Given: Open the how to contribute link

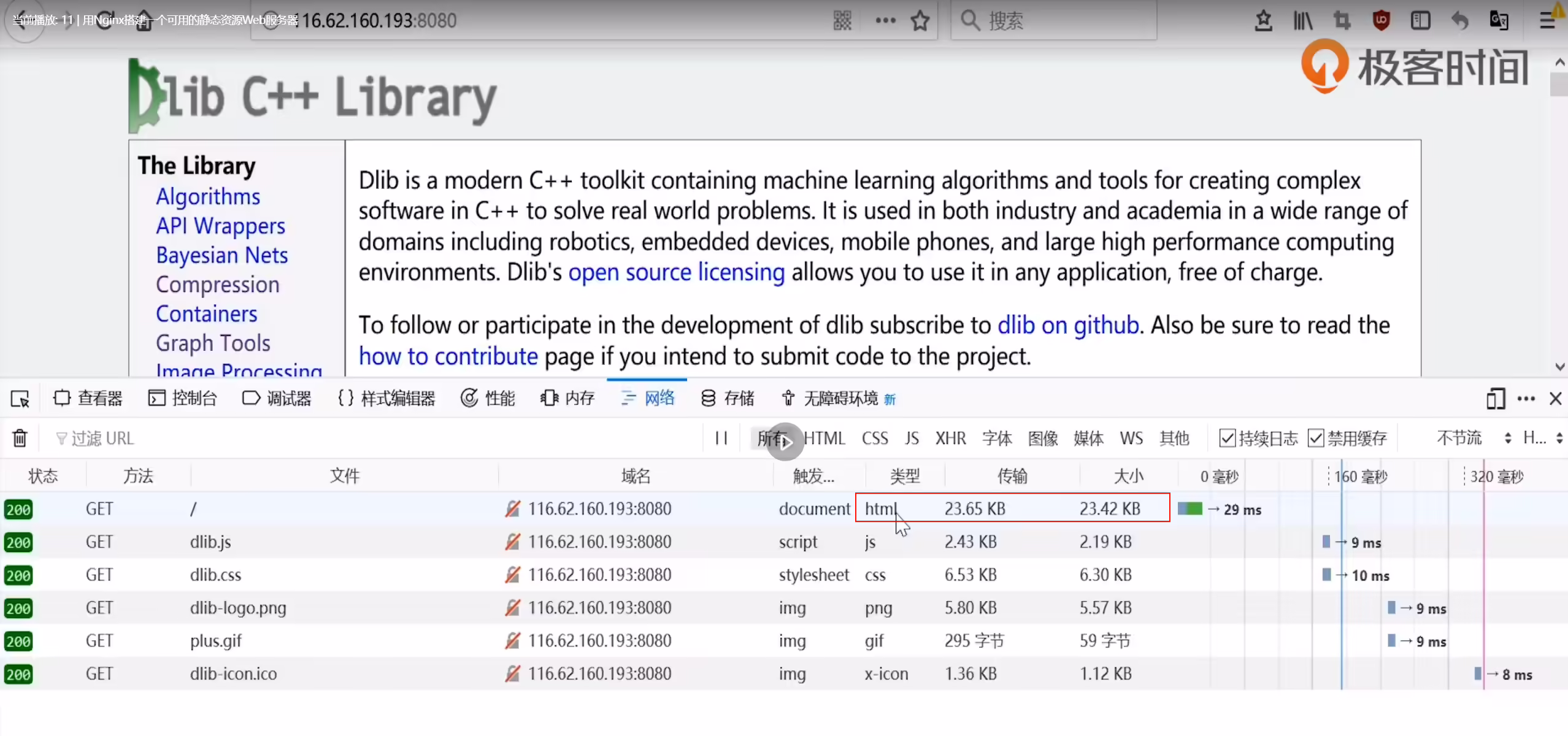Looking at the screenshot, I should click(x=448, y=356).
